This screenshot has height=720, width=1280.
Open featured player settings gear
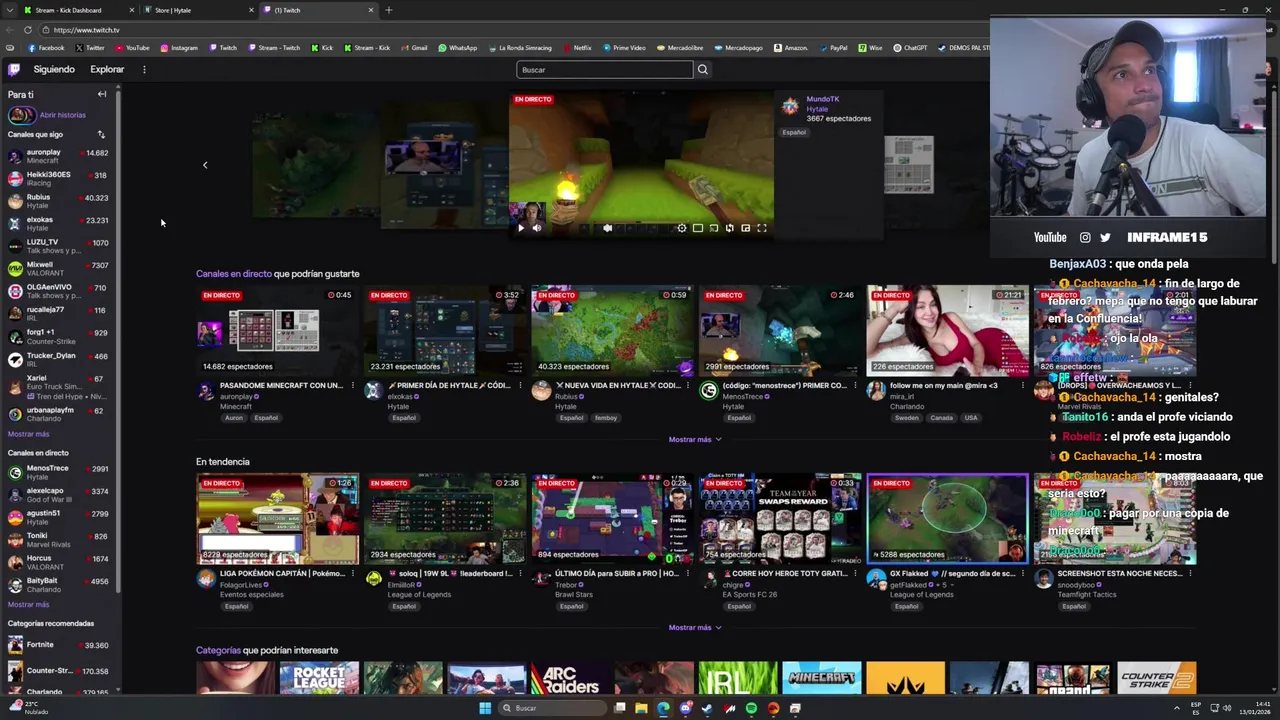(x=682, y=228)
